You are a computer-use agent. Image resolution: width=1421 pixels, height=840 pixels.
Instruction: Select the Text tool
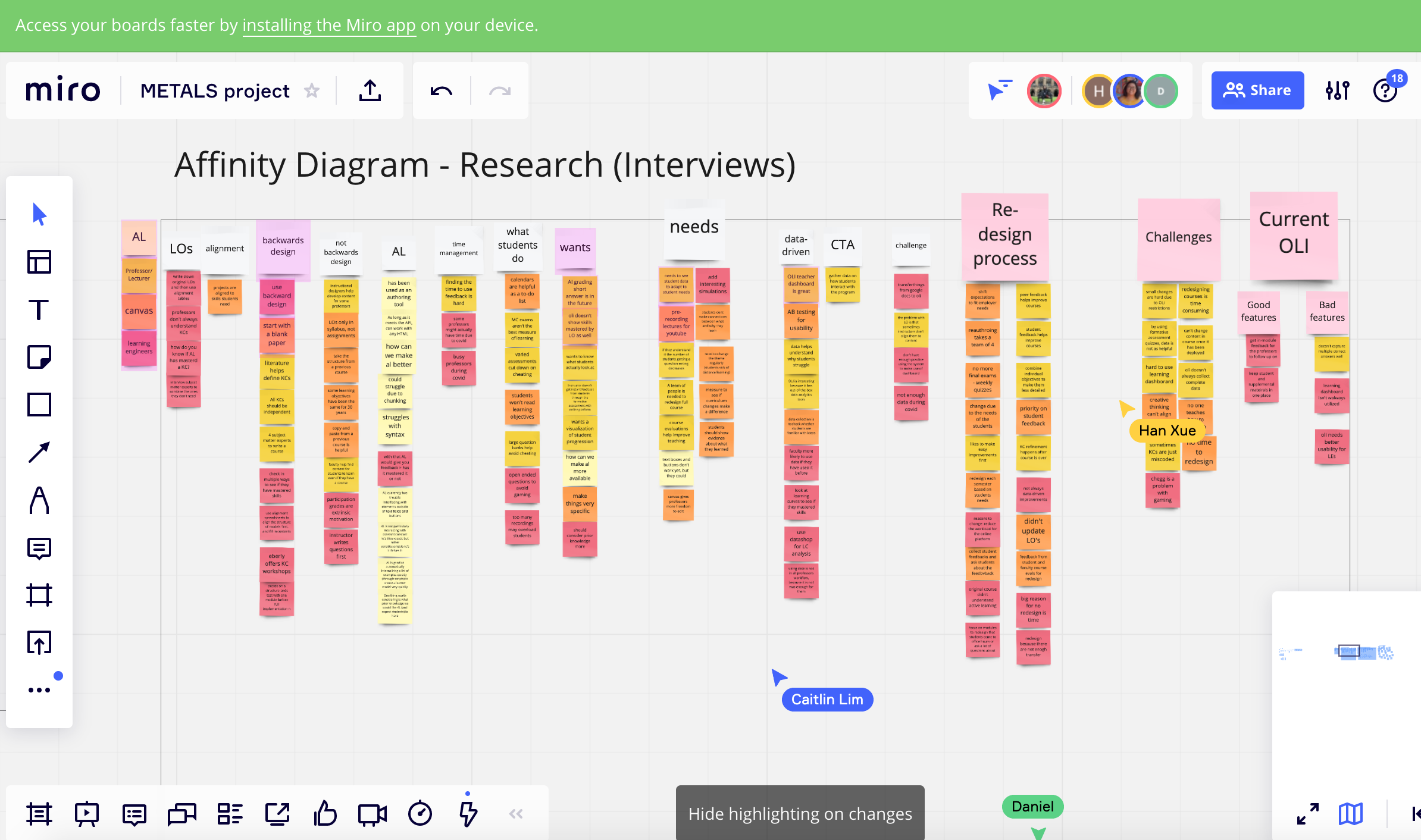pyautogui.click(x=39, y=309)
